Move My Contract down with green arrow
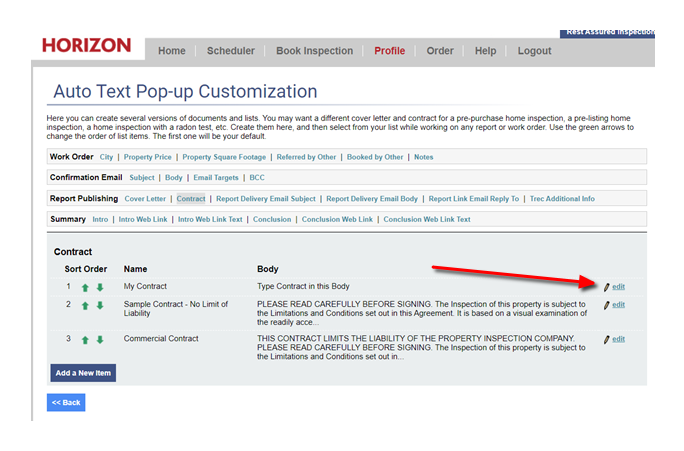Screen dimensions: 684x451 click(x=100, y=288)
